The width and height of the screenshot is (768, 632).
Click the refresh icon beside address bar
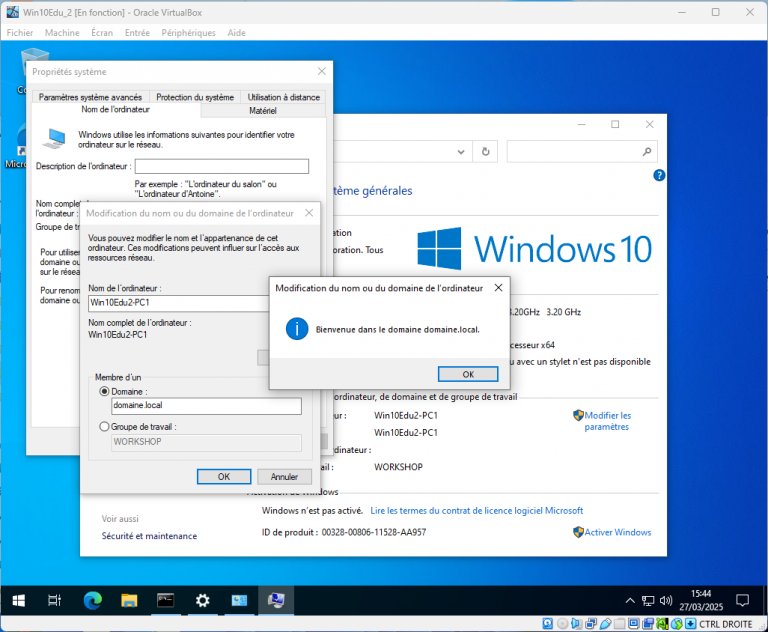(485, 152)
